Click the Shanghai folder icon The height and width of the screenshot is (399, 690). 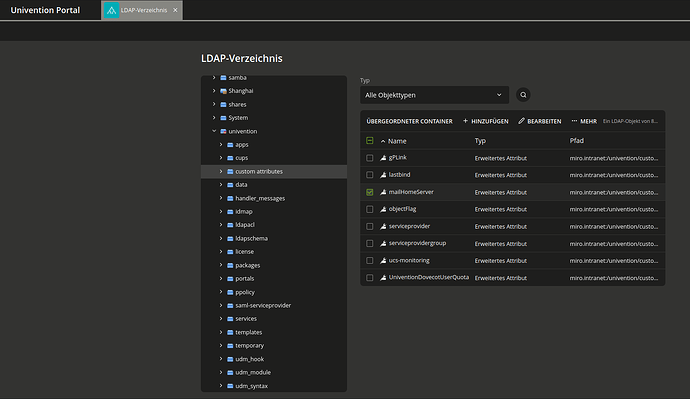point(223,91)
